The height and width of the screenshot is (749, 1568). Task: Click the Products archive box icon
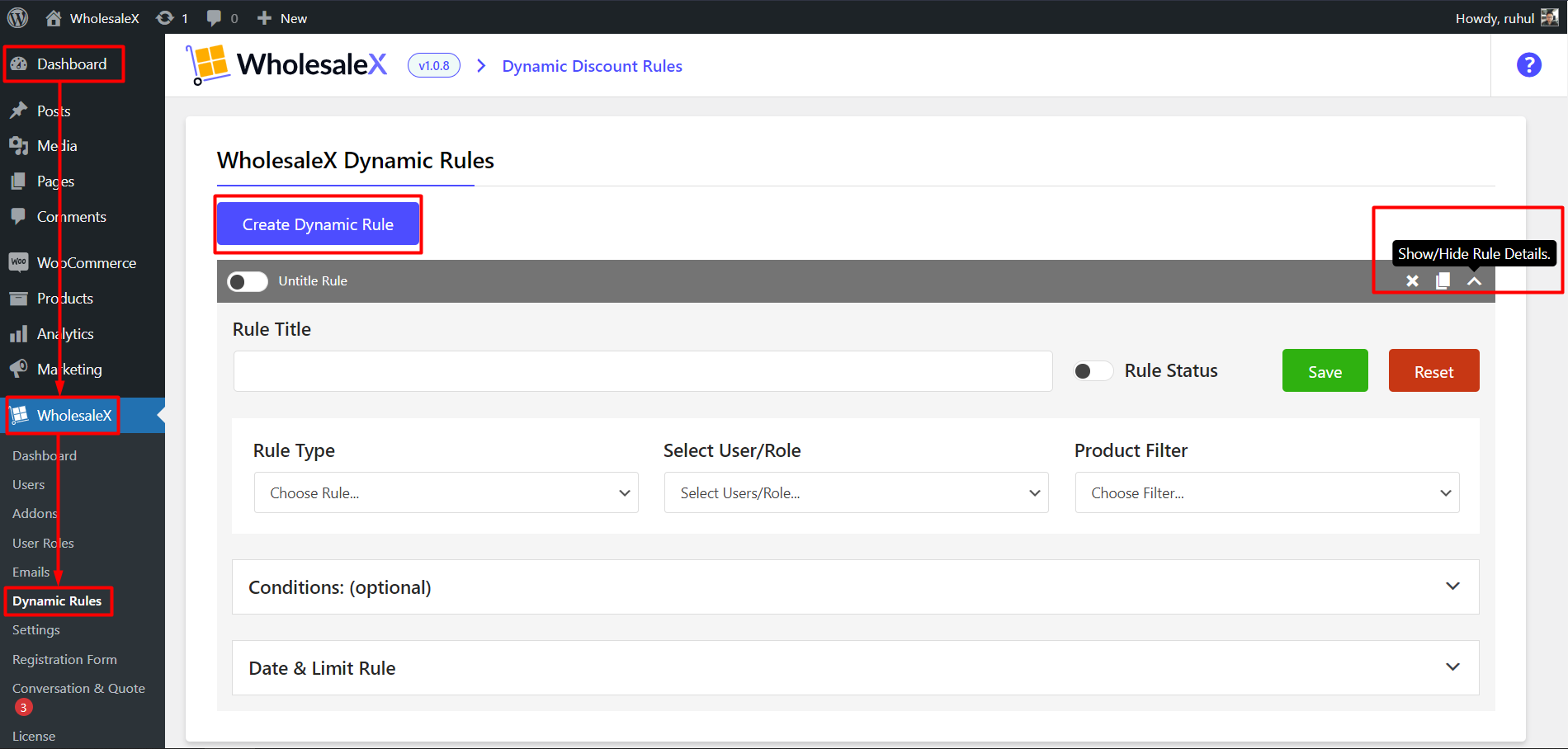coord(18,299)
